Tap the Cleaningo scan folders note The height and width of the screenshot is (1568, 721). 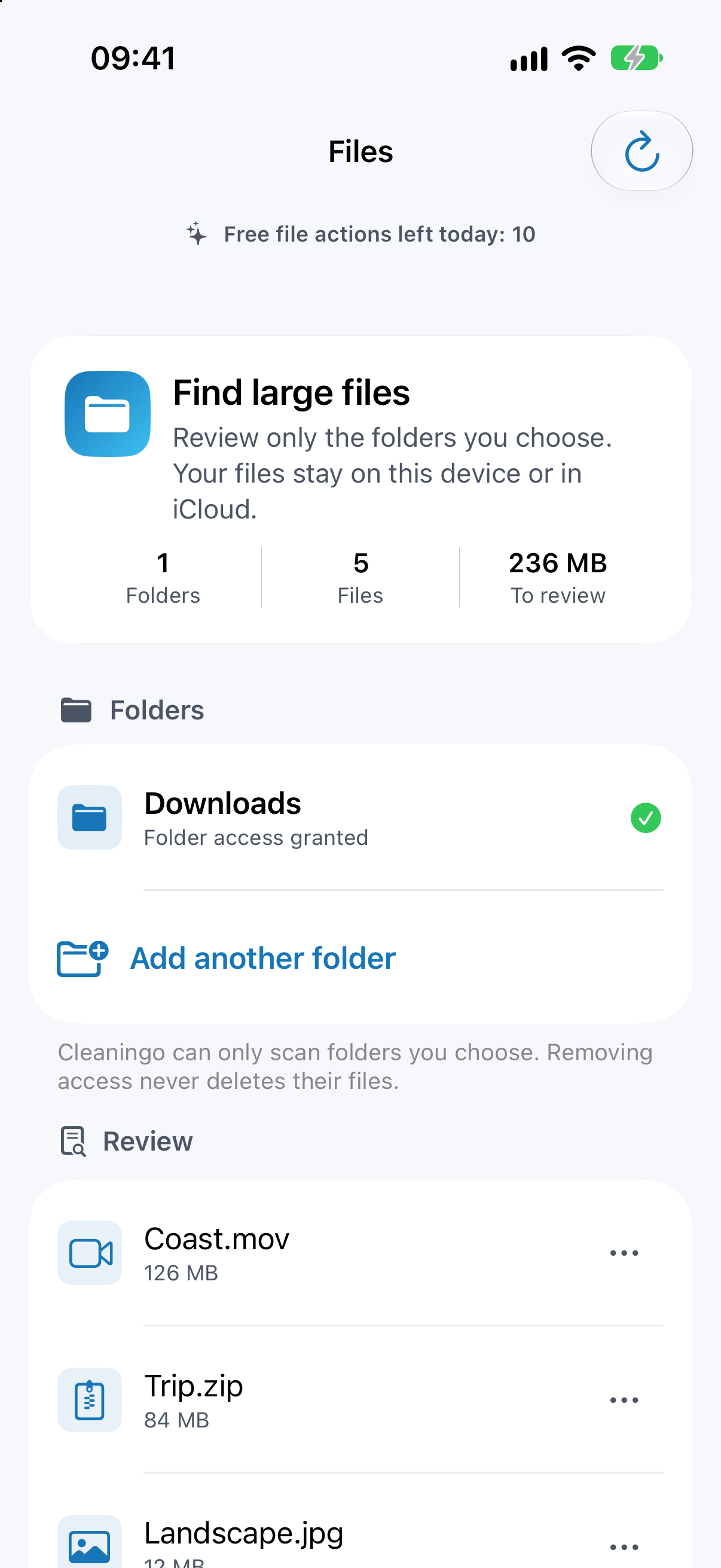point(355,1066)
